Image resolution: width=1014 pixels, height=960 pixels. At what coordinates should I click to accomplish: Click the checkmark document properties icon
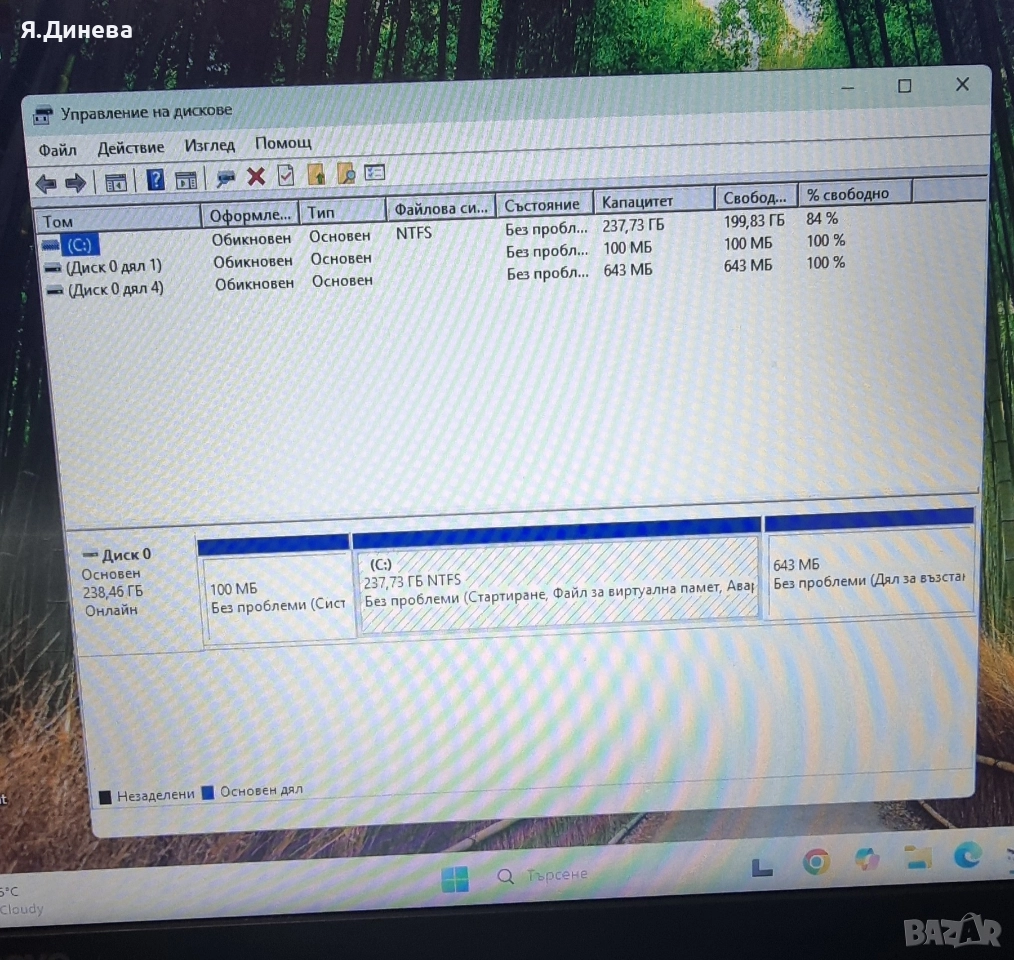pos(286,176)
